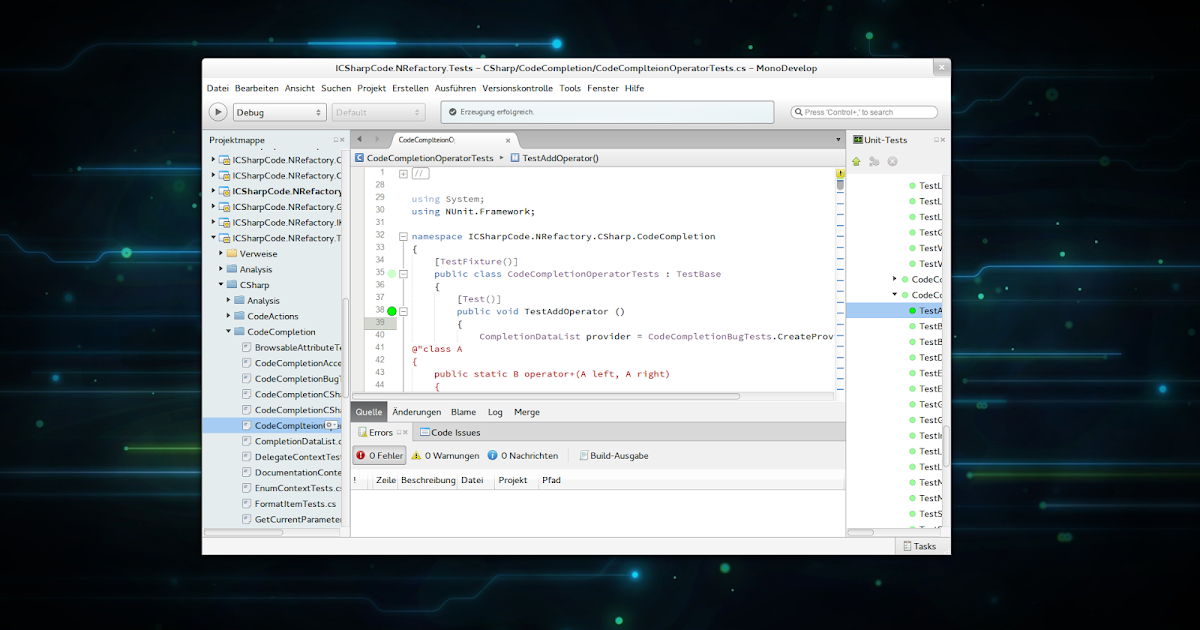Focus the 'Press Control+,' search field
This screenshot has height=630, width=1200.
(x=864, y=112)
